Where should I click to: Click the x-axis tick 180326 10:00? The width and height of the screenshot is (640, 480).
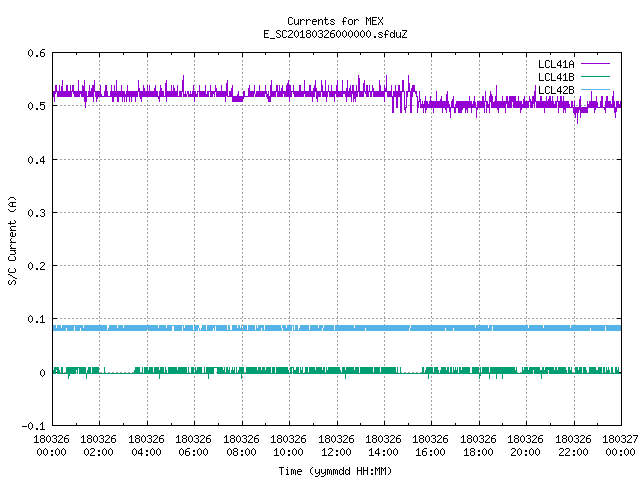pyautogui.click(x=289, y=446)
